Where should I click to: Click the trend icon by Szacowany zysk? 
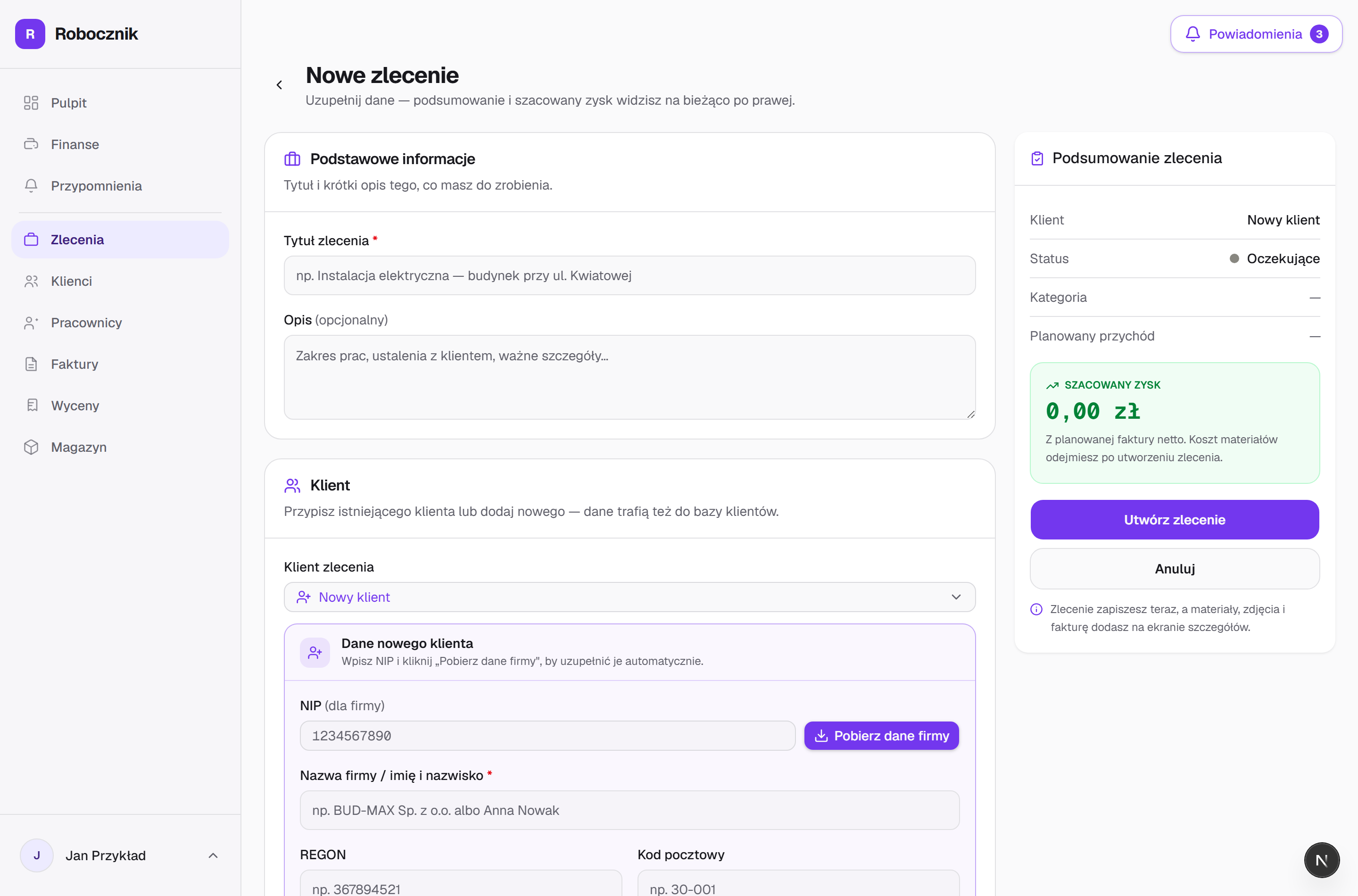pyautogui.click(x=1052, y=386)
